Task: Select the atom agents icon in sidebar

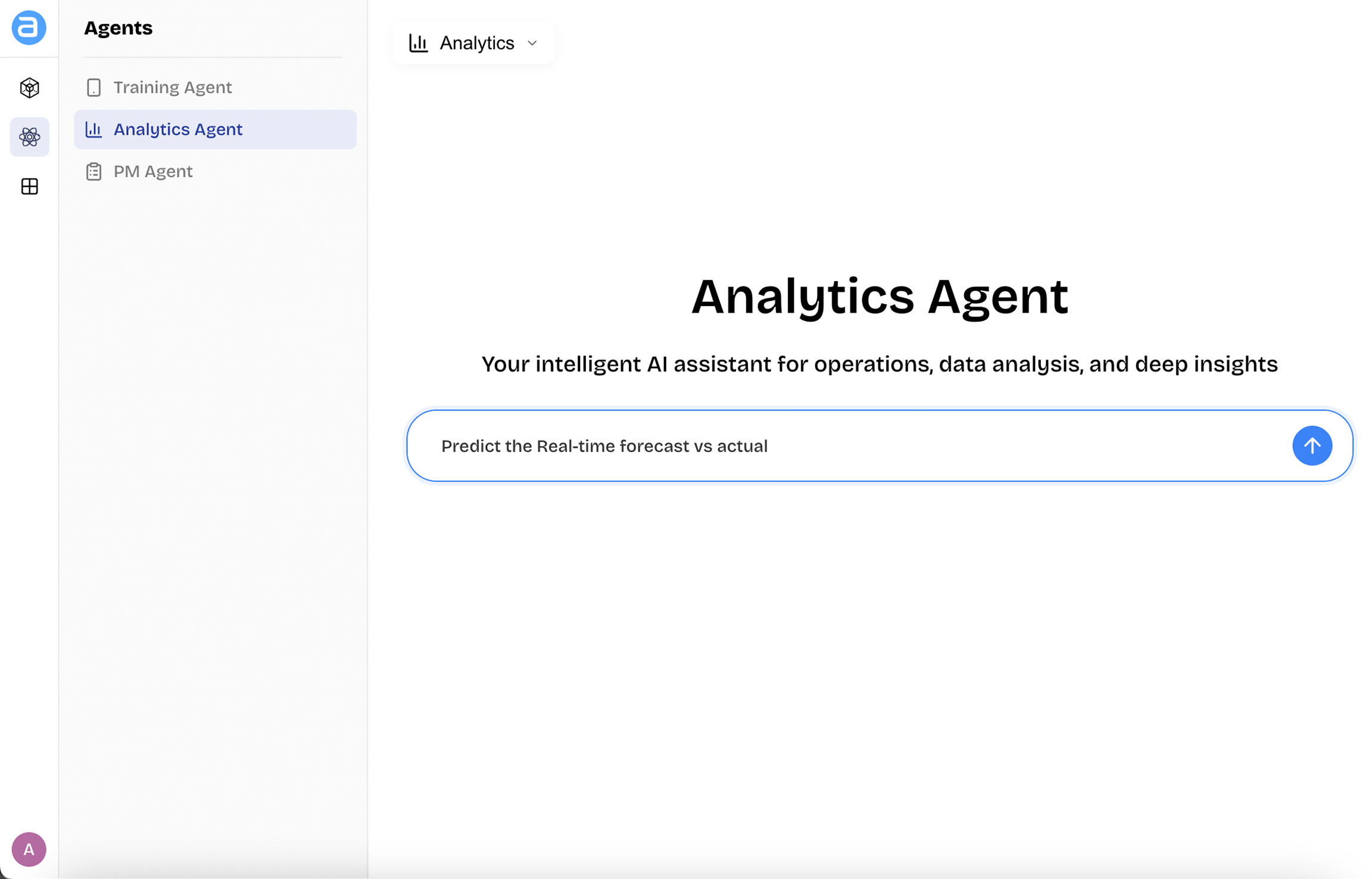Action: 29,137
